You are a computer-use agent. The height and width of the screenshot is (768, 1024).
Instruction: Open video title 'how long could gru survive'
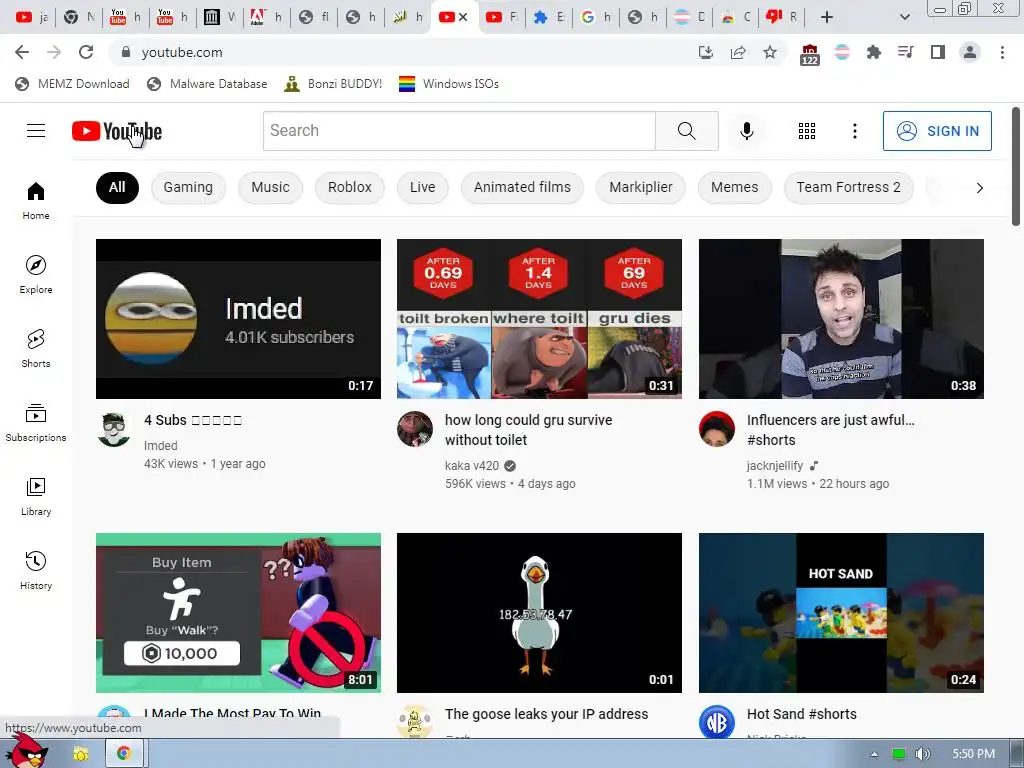pos(528,430)
